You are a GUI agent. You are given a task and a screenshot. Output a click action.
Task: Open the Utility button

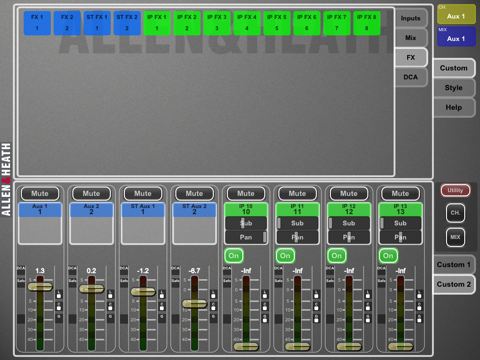(x=455, y=190)
